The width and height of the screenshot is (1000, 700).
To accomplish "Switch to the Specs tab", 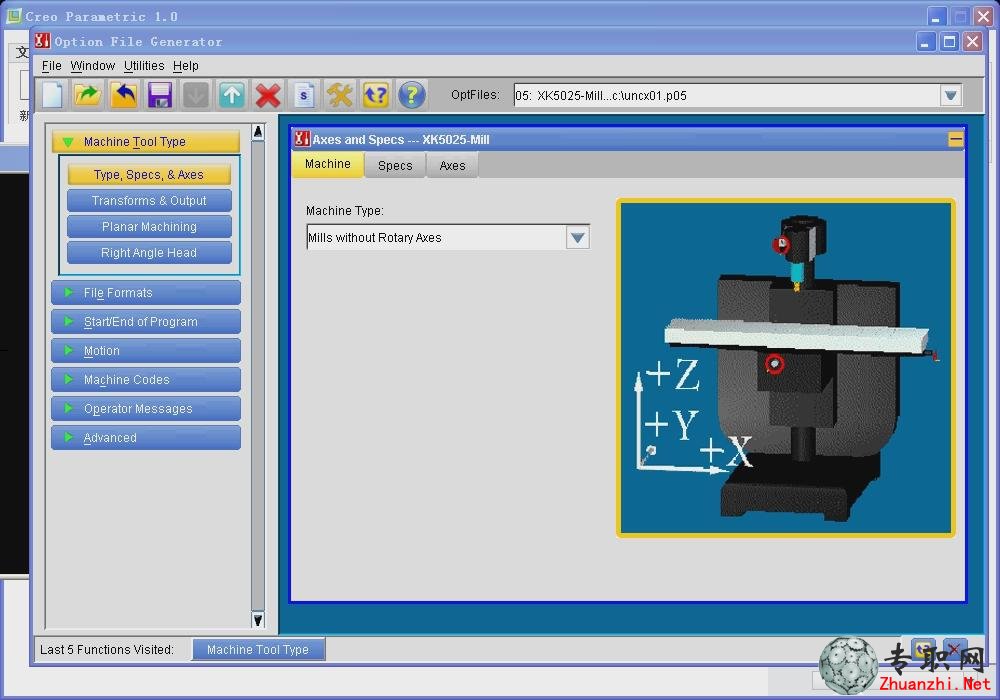I will pyautogui.click(x=395, y=166).
